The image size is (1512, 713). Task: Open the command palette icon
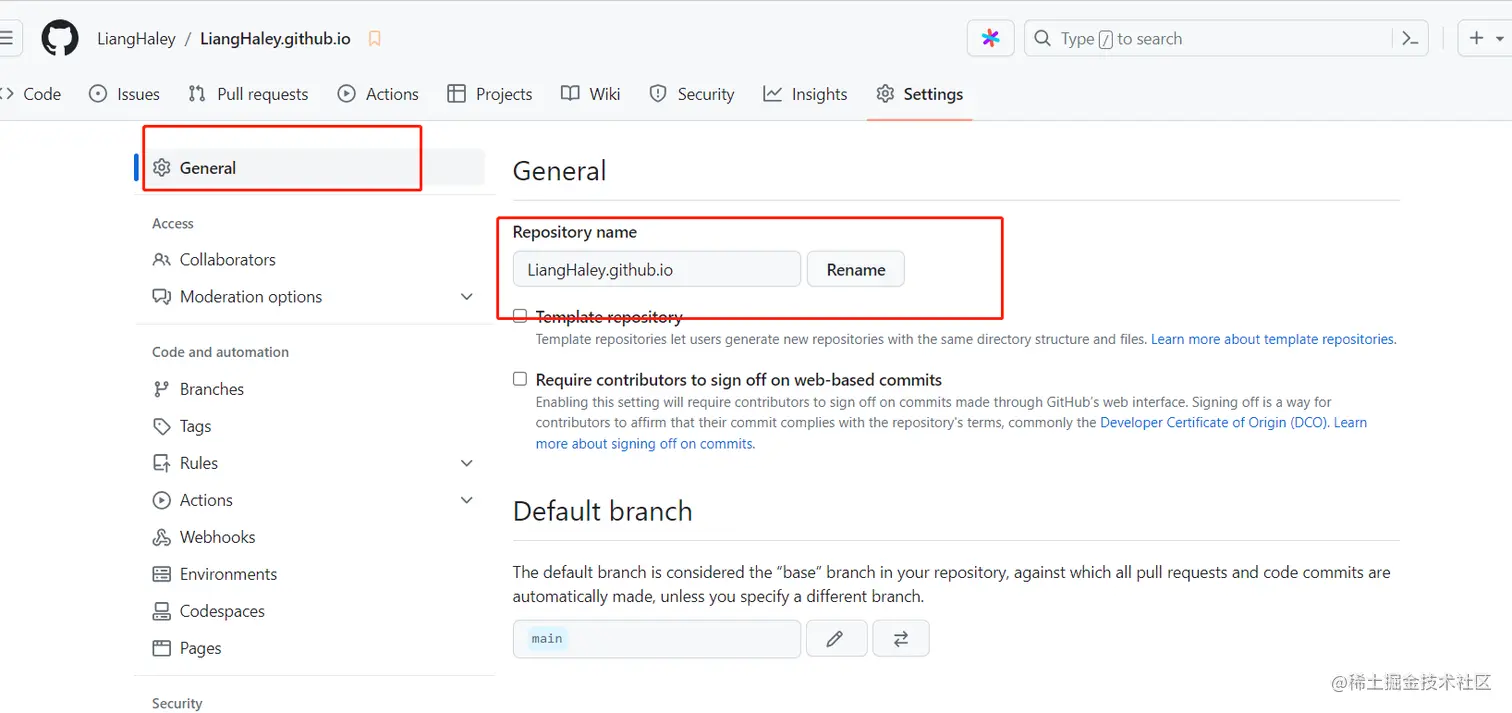pyautogui.click(x=1410, y=39)
